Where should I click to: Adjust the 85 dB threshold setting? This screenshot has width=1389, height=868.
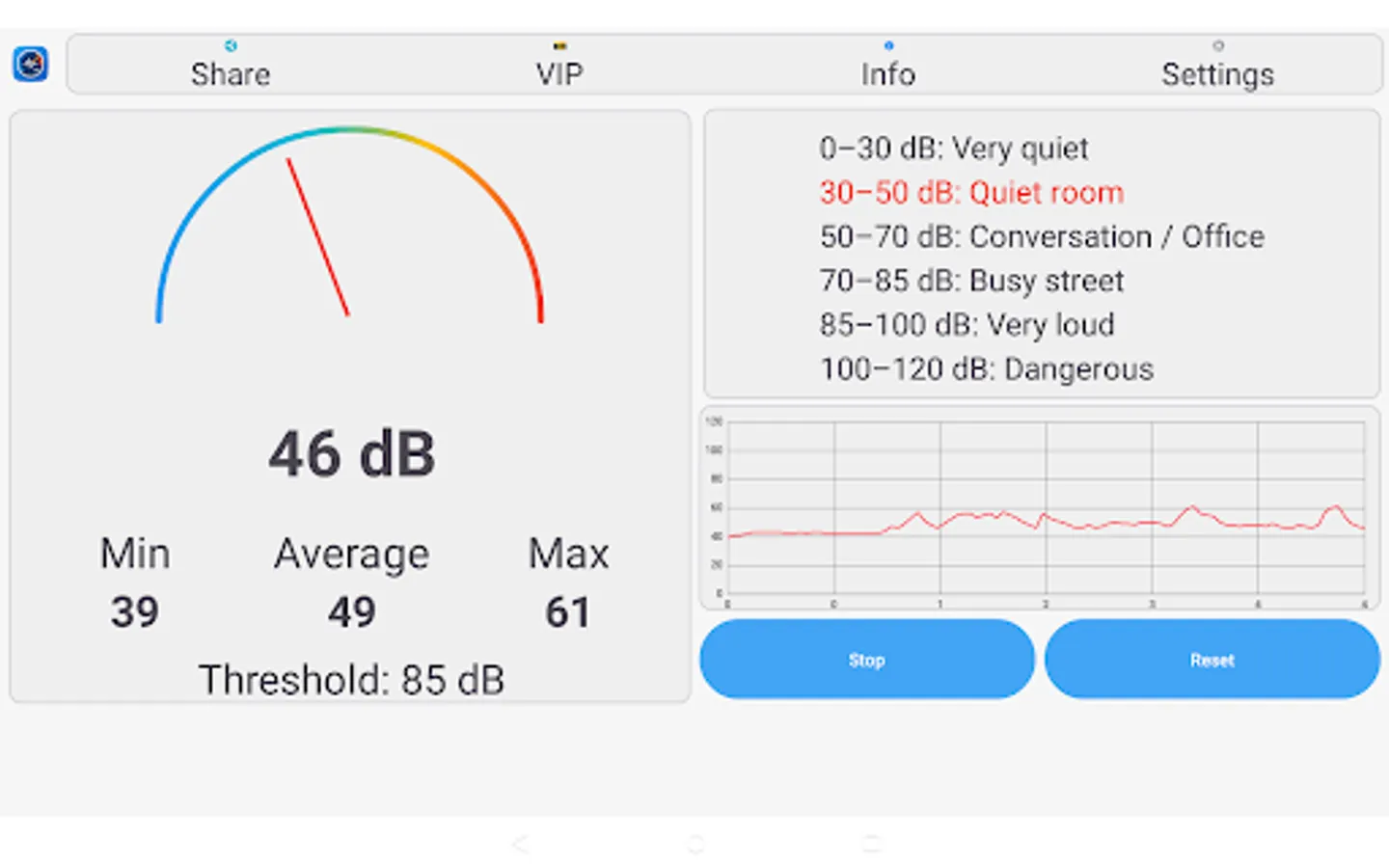tap(351, 679)
